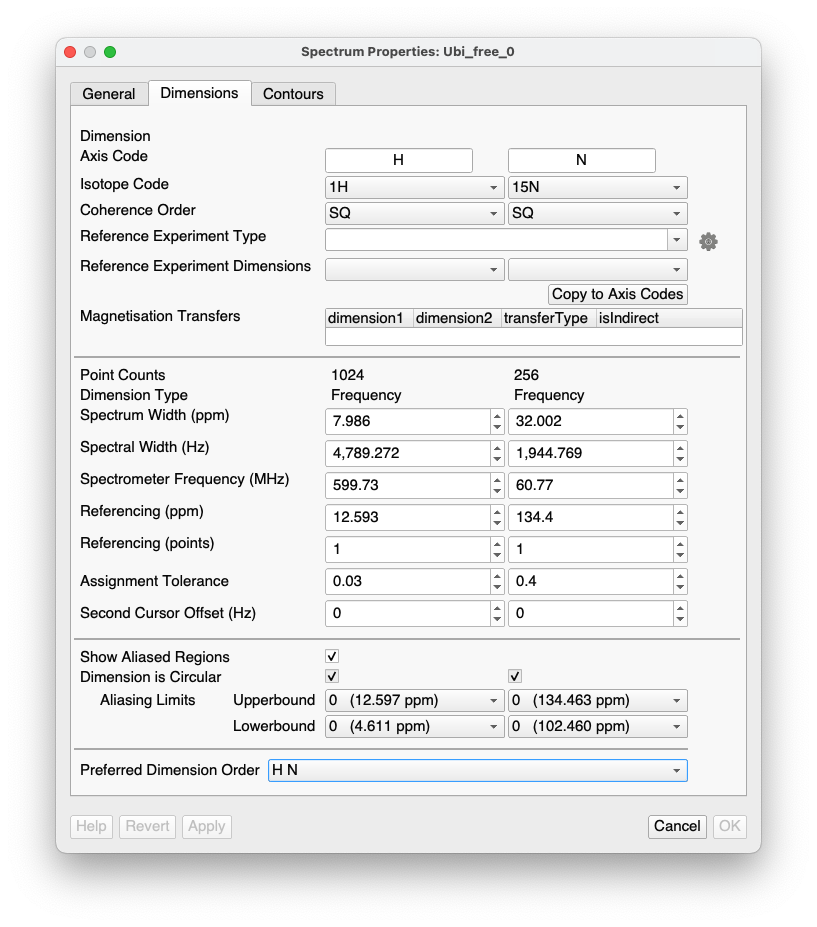Open Lowerbound aliasing dropdown for N dimension
Viewport: 817px width, 927px height.
click(597, 726)
